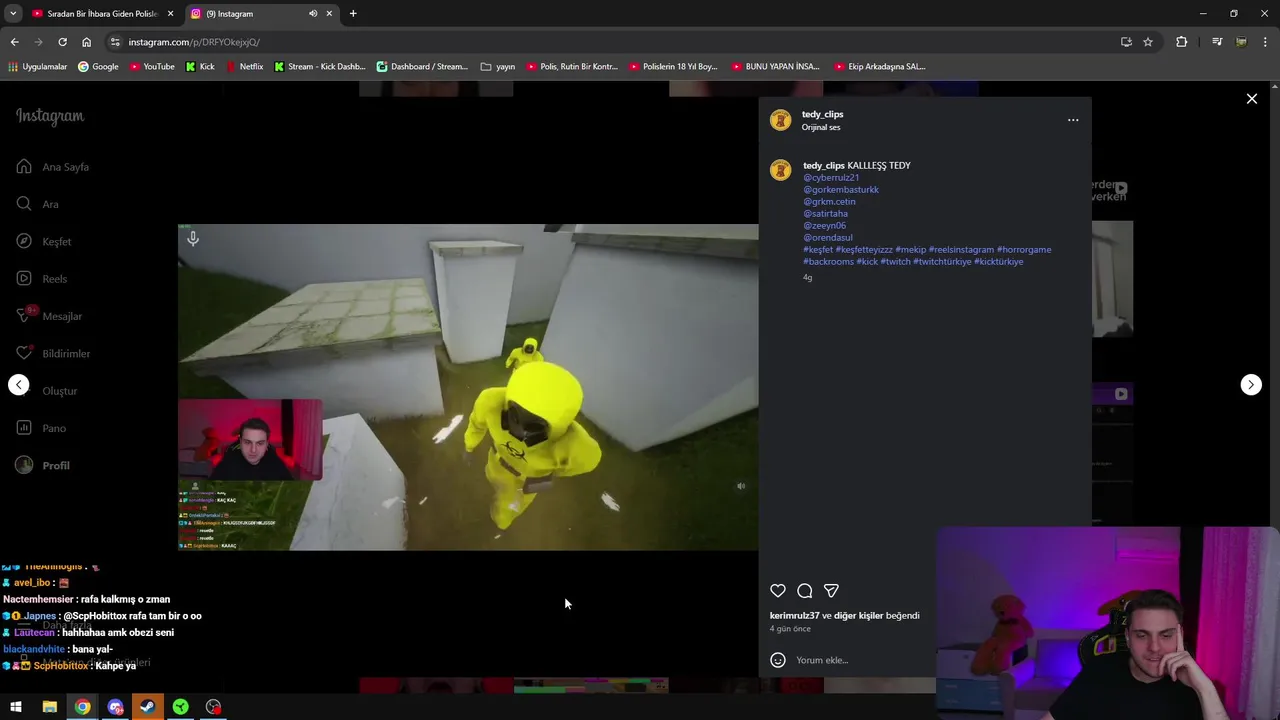
Task: Open Ara search in sidebar
Action: (38, 204)
